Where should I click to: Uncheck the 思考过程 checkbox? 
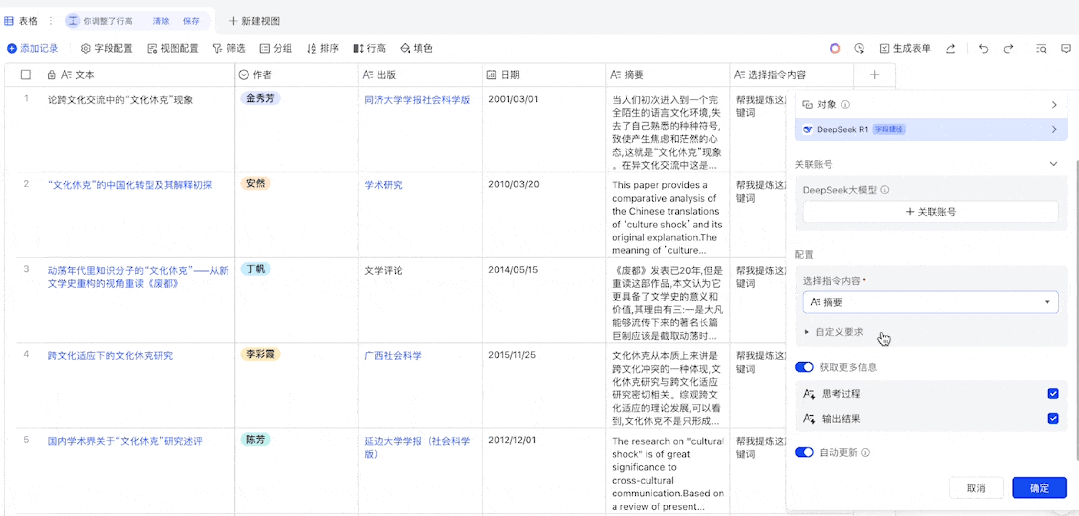point(1052,394)
